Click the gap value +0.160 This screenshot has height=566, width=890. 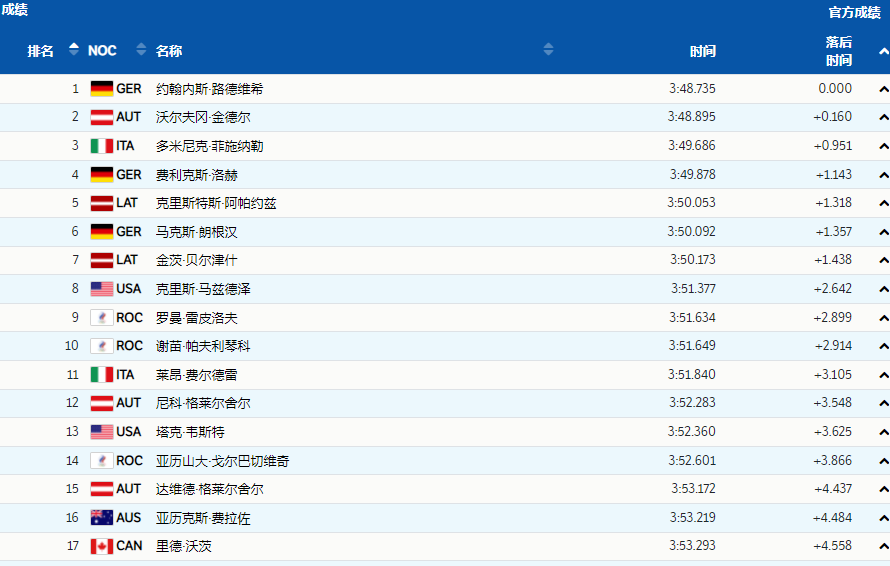coord(832,117)
